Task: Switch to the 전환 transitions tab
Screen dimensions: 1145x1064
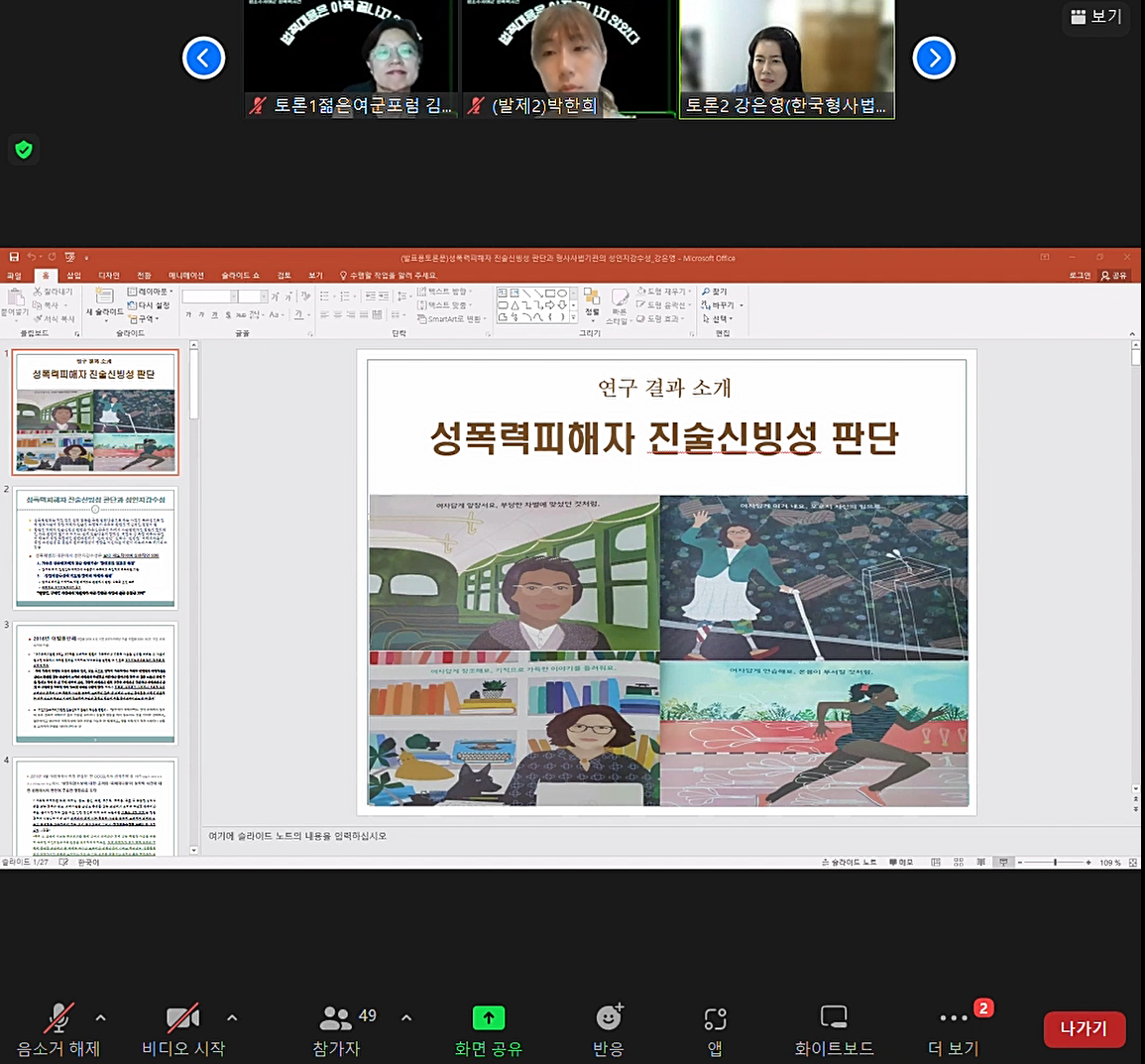Action: (x=144, y=276)
